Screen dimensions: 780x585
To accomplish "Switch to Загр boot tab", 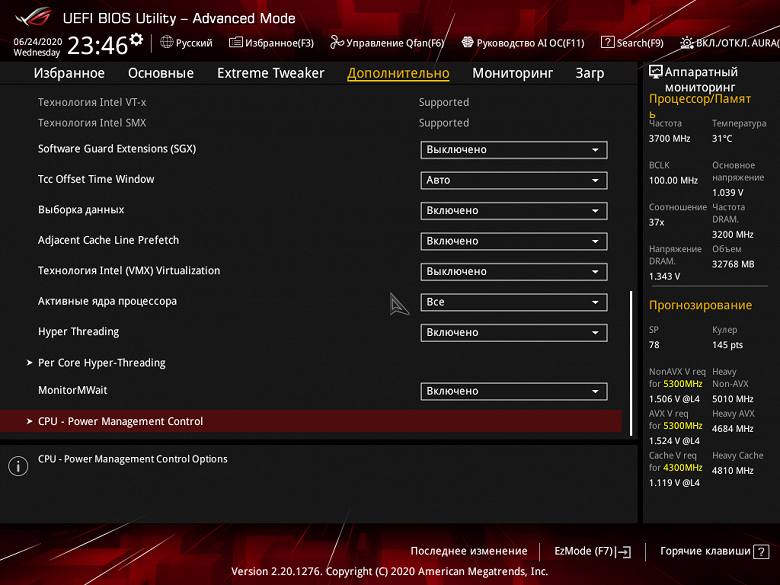I will 590,73.
